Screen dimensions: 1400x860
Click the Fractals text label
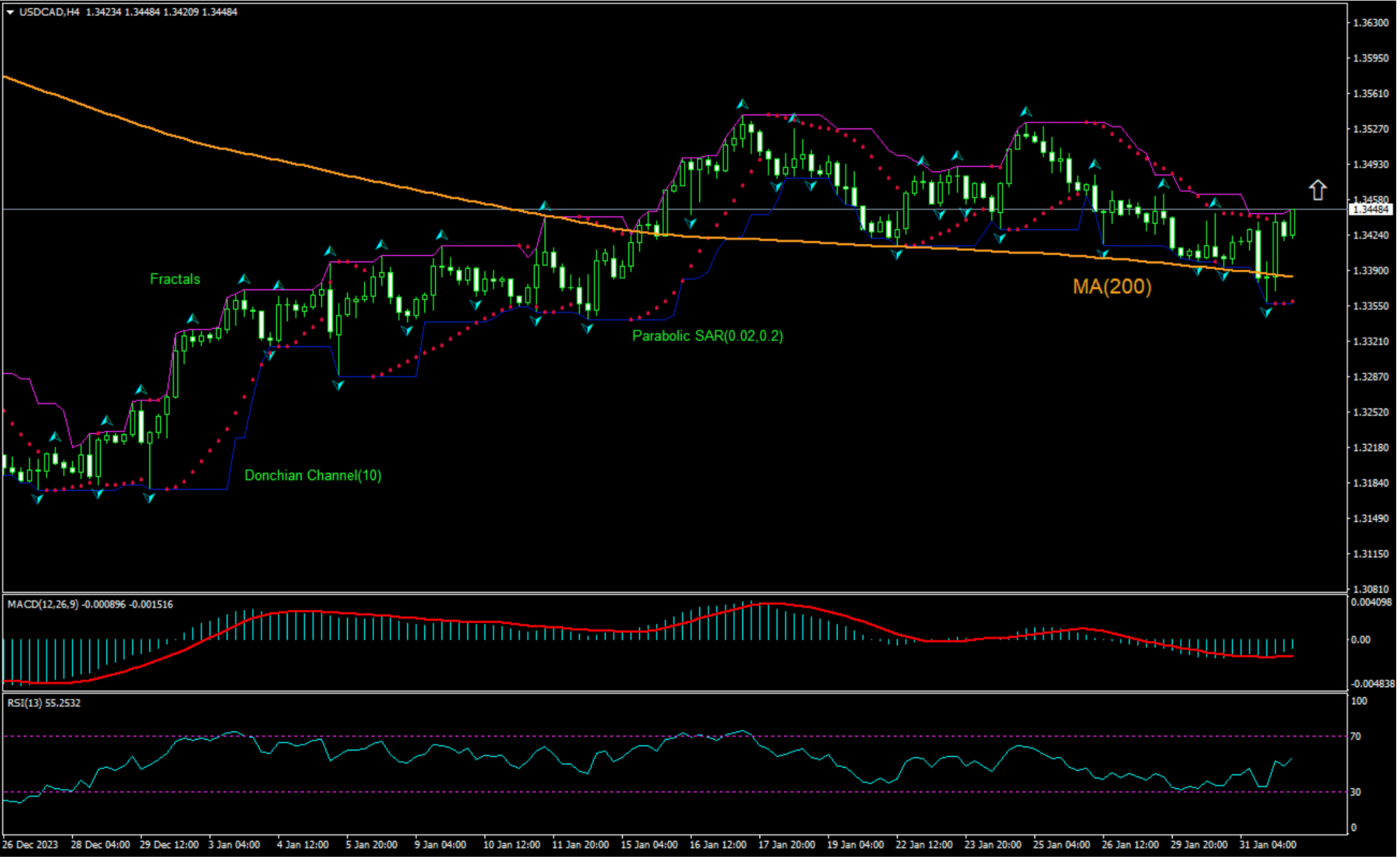pos(175,279)
